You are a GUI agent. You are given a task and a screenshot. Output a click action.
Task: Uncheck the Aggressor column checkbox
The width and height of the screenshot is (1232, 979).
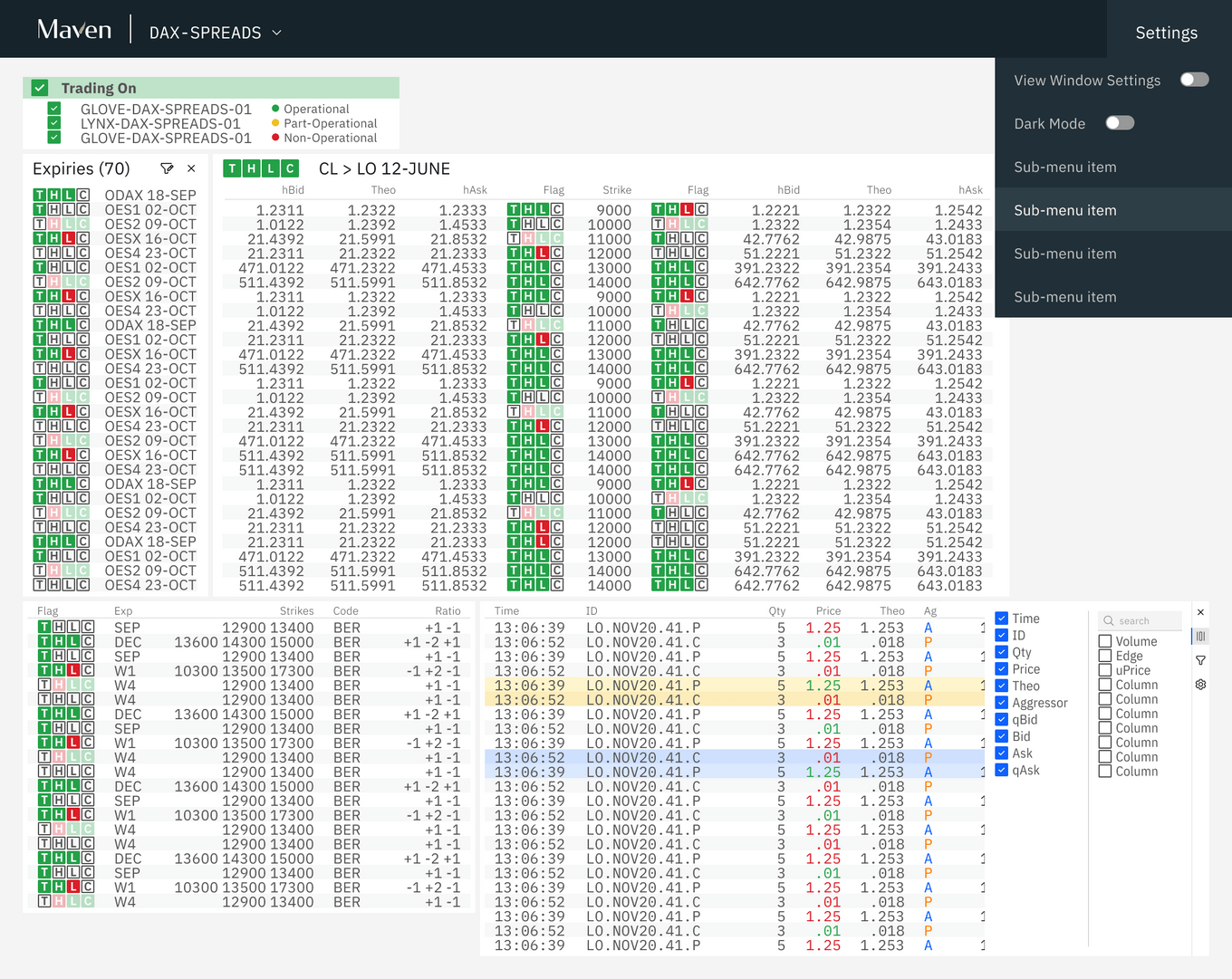[x=1002, y=703]
